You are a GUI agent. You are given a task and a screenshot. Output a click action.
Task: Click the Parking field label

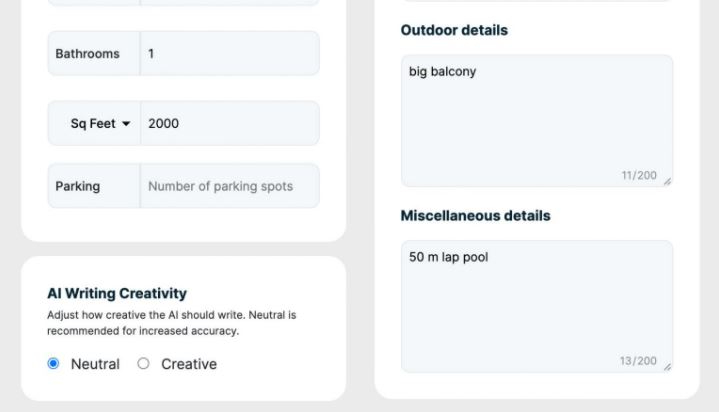pyautogui.click(x=78, y=186)
